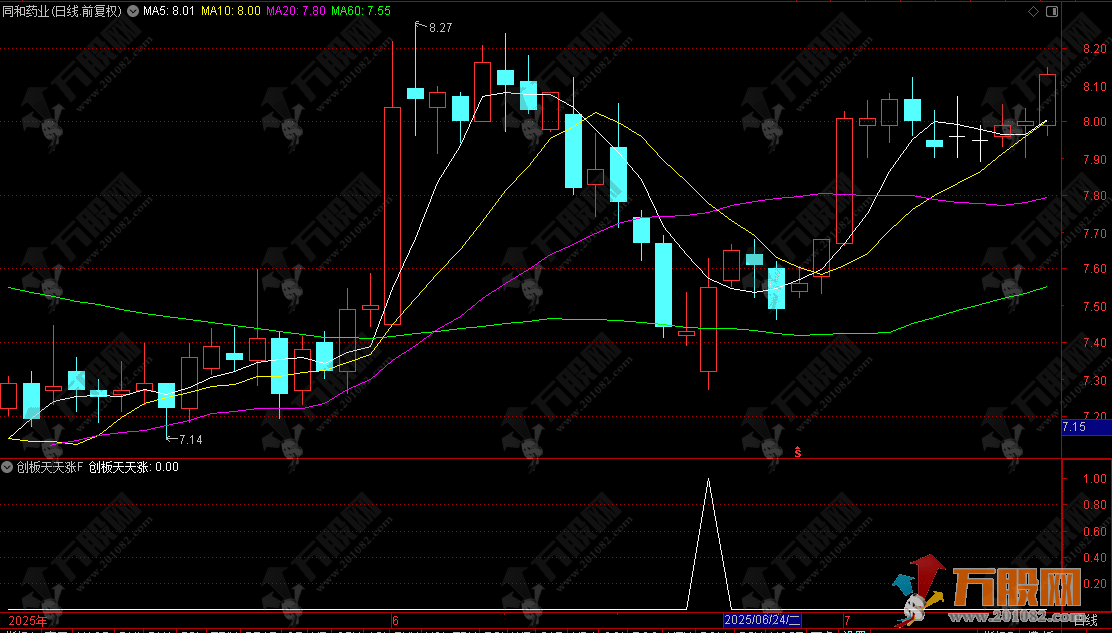Click the 7.14 low price annotation
1112x633 pixels.
pyautogui.click(x=191, y=439)
